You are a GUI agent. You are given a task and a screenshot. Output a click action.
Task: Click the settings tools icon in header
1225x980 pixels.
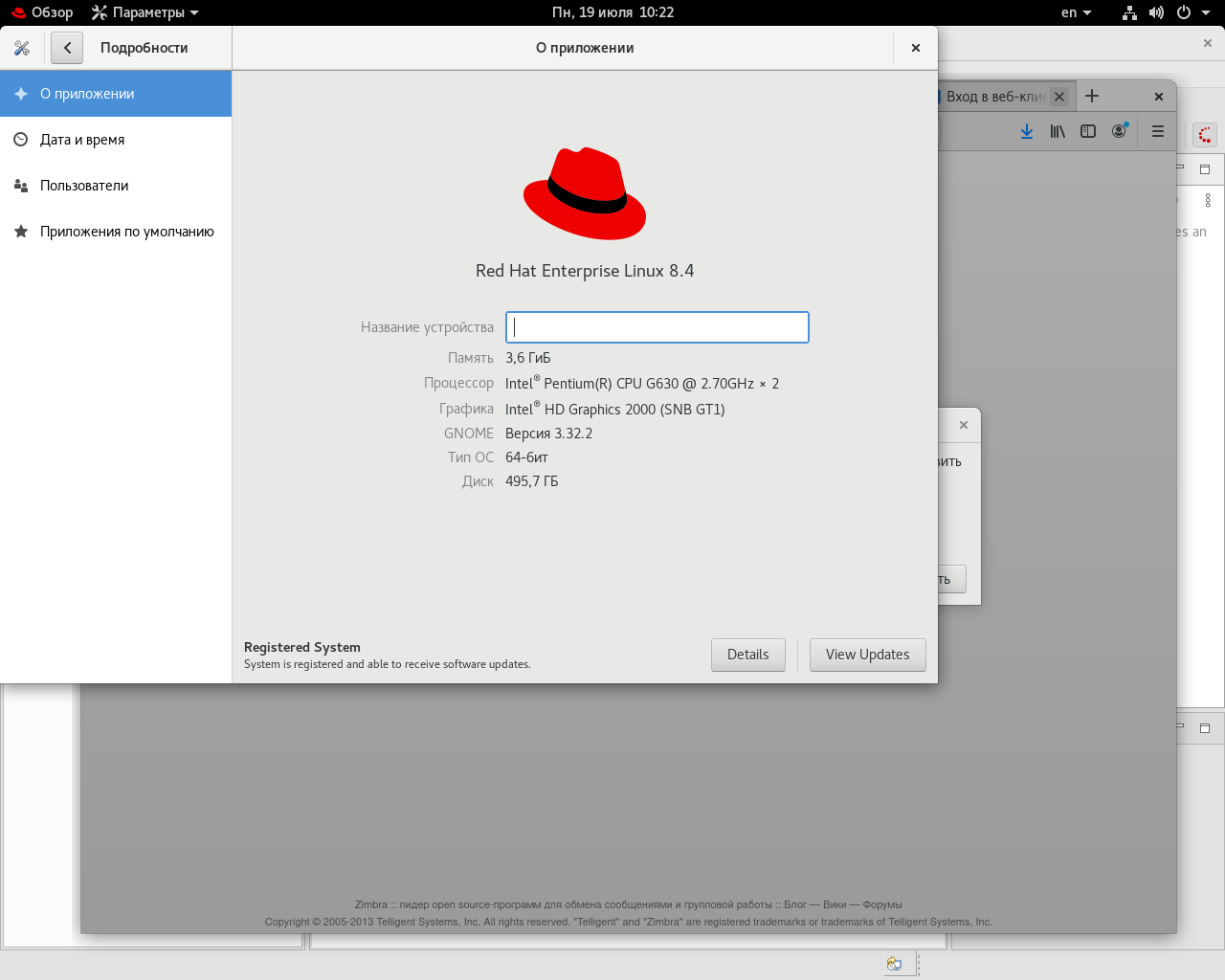[x=22, y=48]
